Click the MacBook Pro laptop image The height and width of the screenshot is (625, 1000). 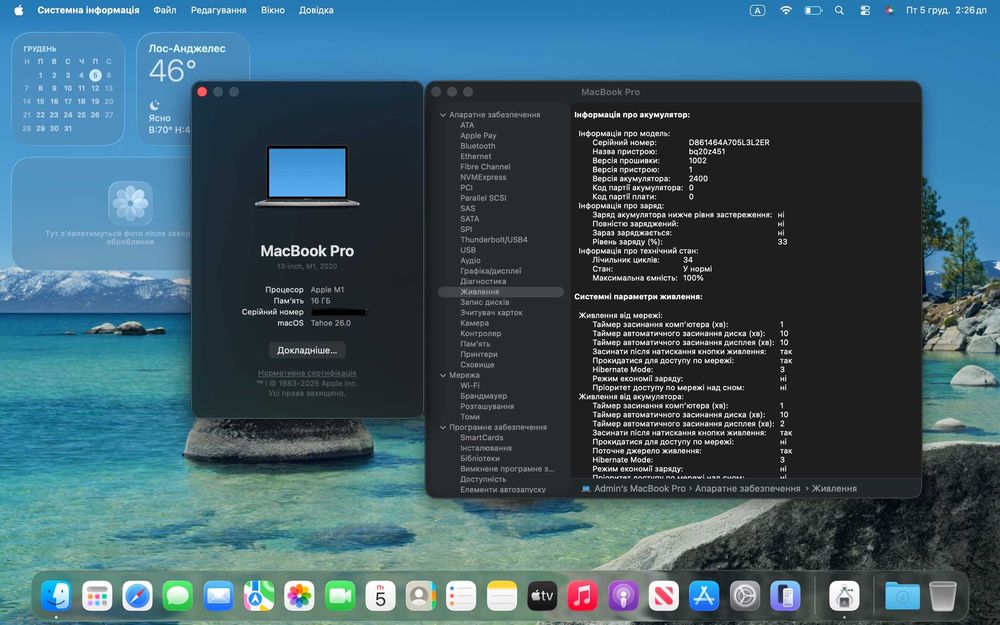[x=307, y=177]
